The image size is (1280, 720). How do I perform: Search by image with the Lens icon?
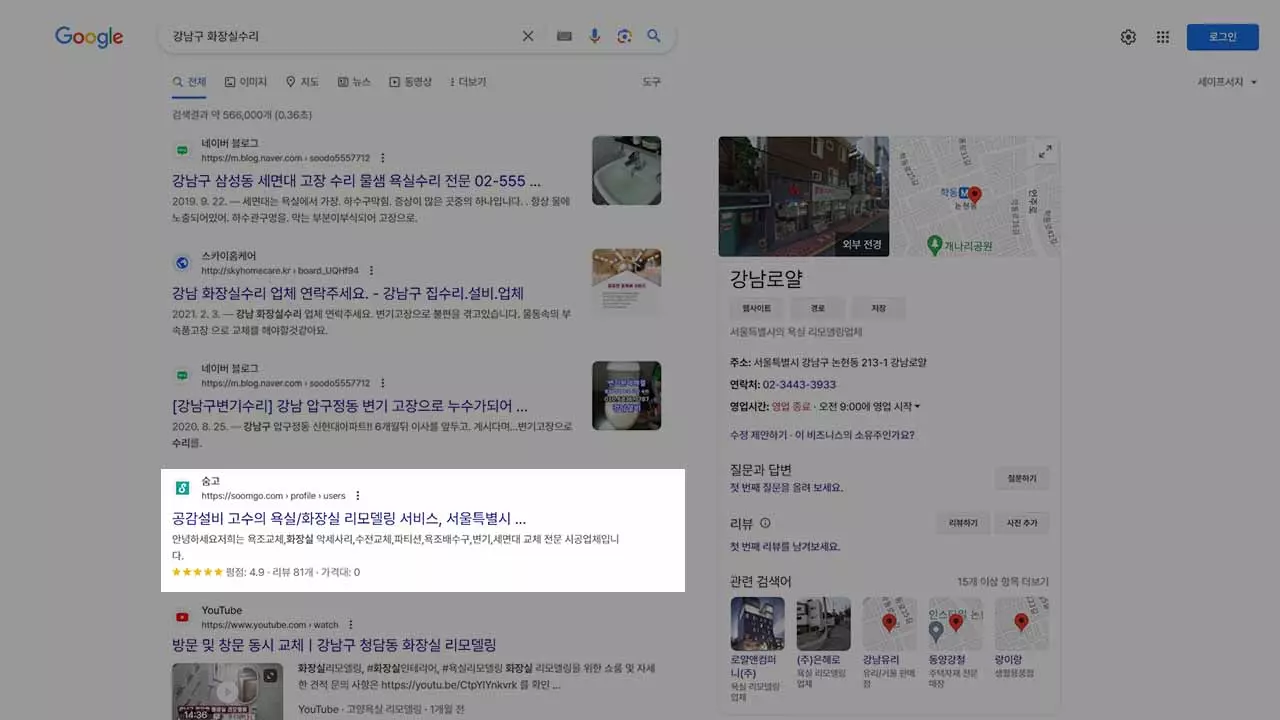tap(624, 36)
